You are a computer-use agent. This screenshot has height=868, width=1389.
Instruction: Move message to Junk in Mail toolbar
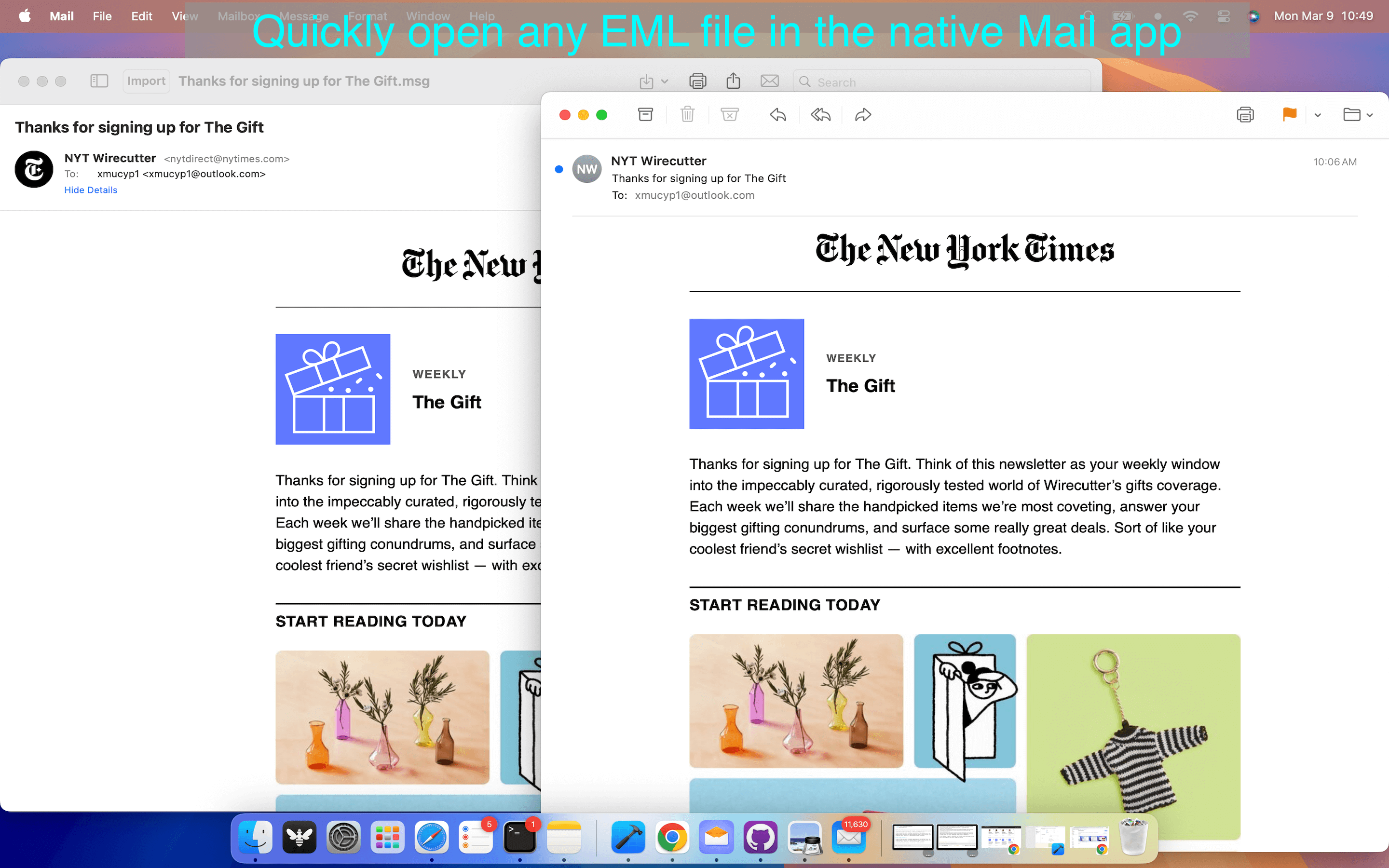[x=730, y=115]
